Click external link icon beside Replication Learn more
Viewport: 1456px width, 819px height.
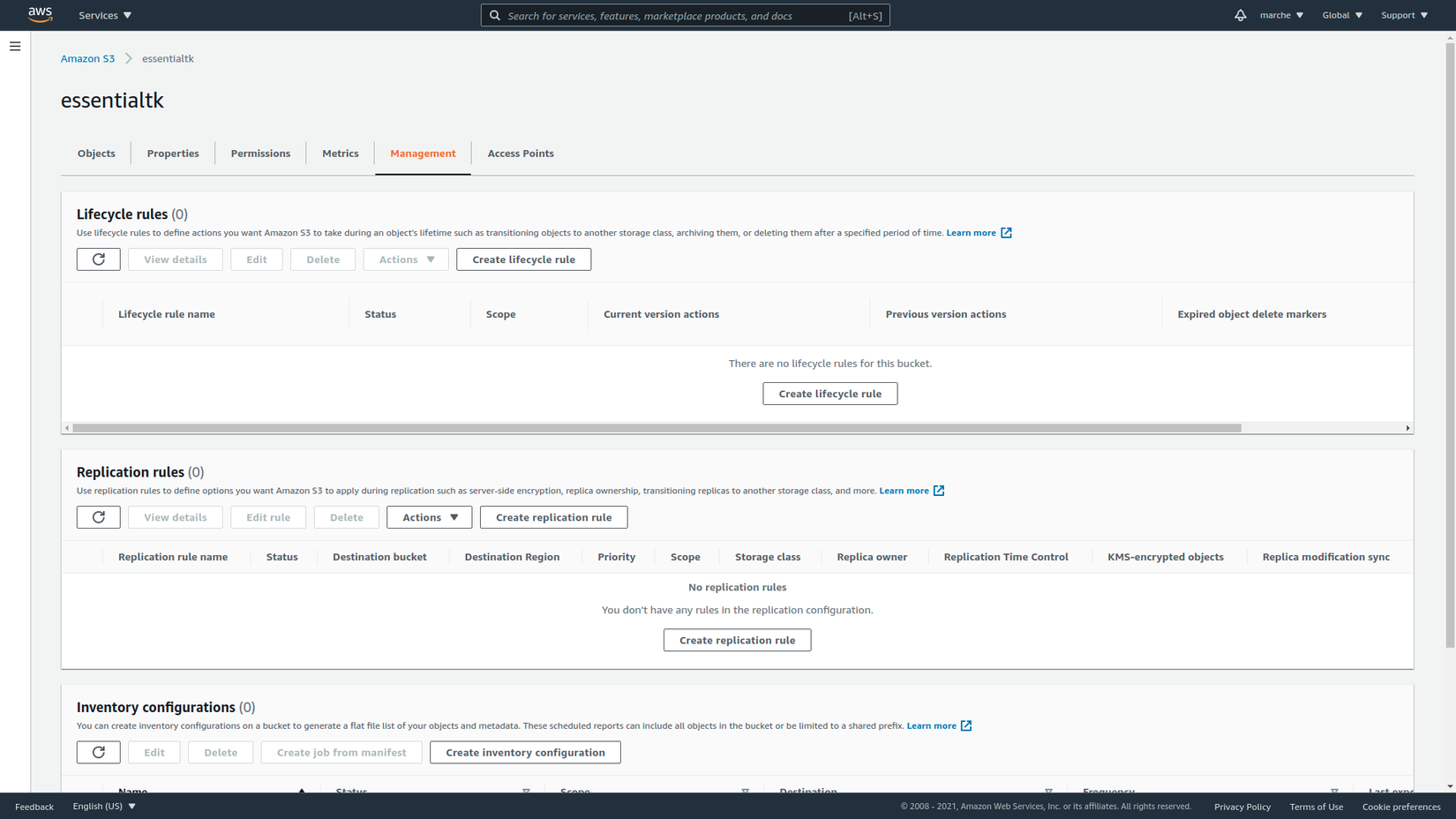coord(939,491)
